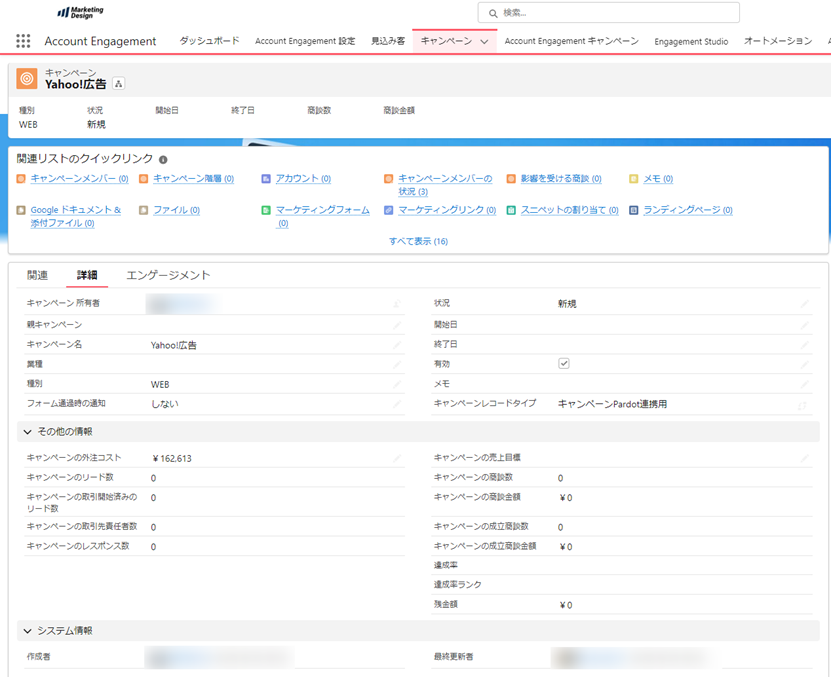The width and height of the screenshot is (831, 677).
Task: Switch to the エンゲージメント tab
Action: pyautogui.click(x=168, y=275)
